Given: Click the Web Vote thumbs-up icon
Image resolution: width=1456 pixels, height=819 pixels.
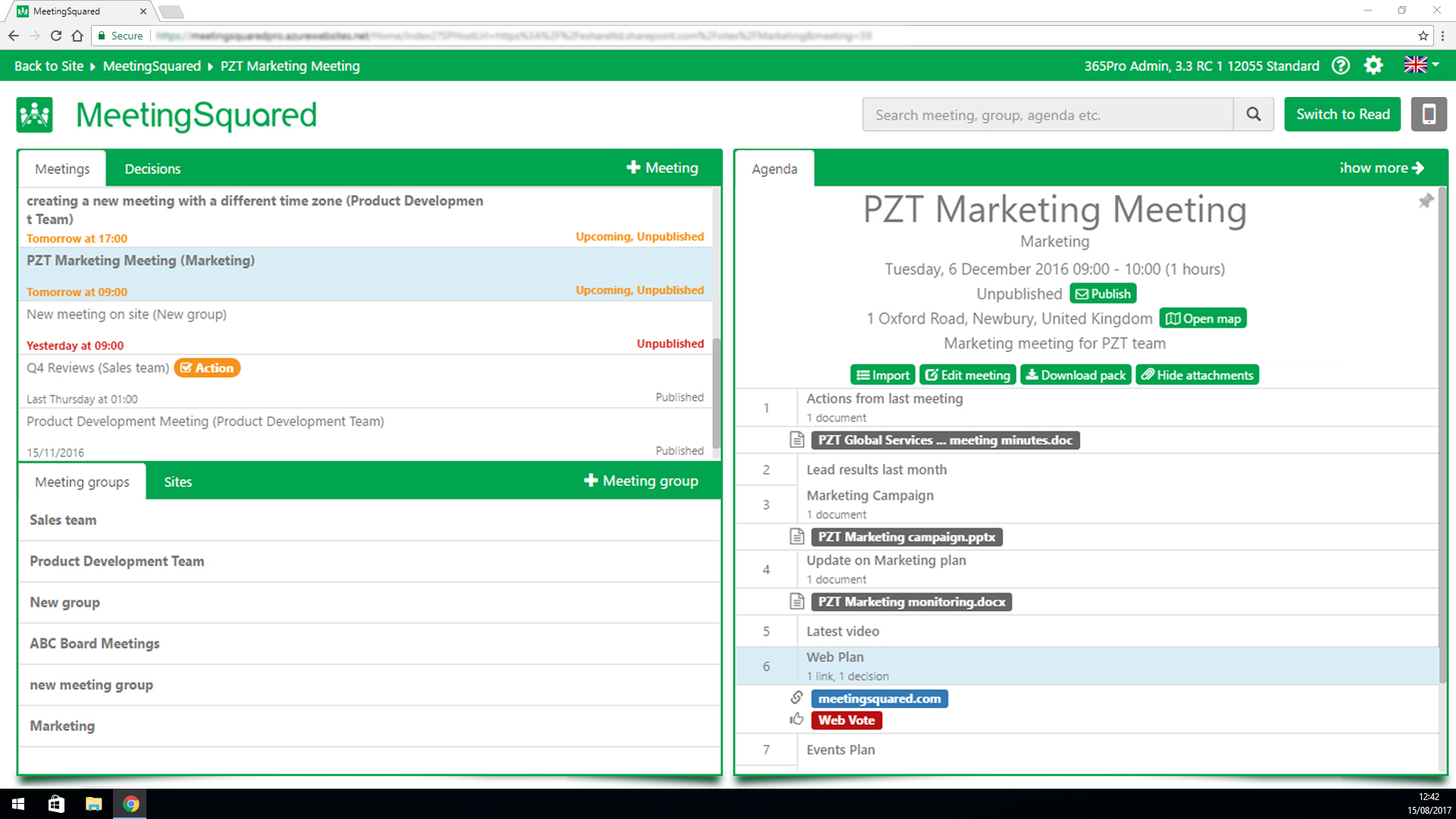Looking at the screenshot, I should click(796, 720).
